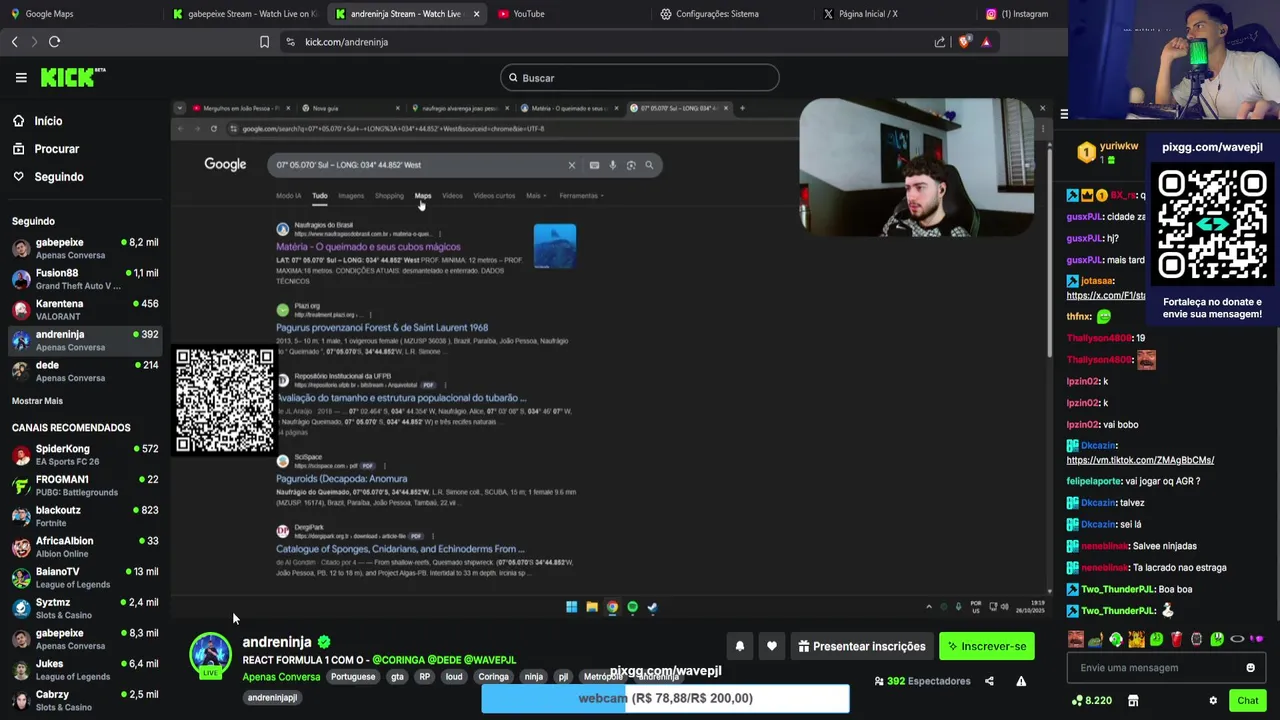Open Syztmz Slots & Casino channel
The image size is (1280, 720).
point(85,609)
